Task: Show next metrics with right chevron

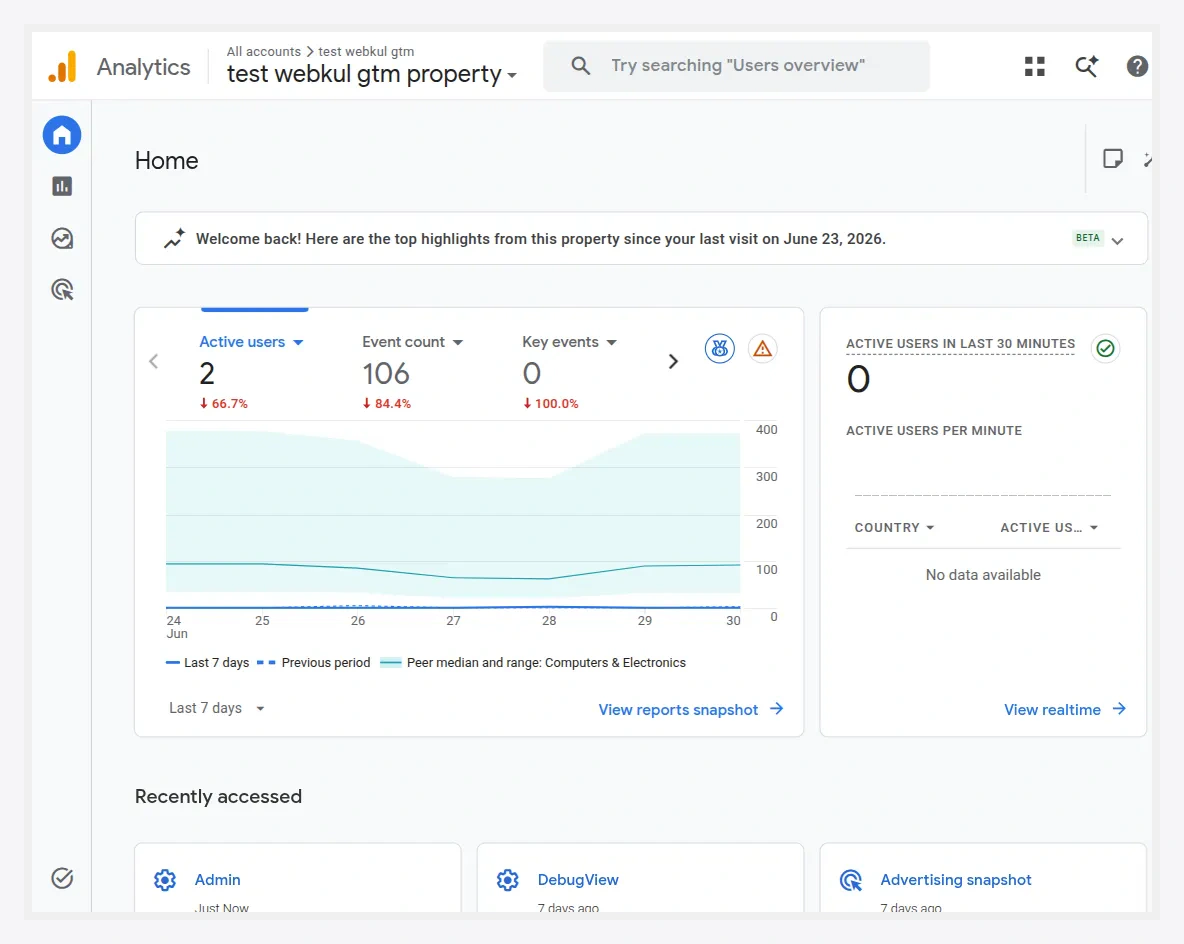Action: 673,362
